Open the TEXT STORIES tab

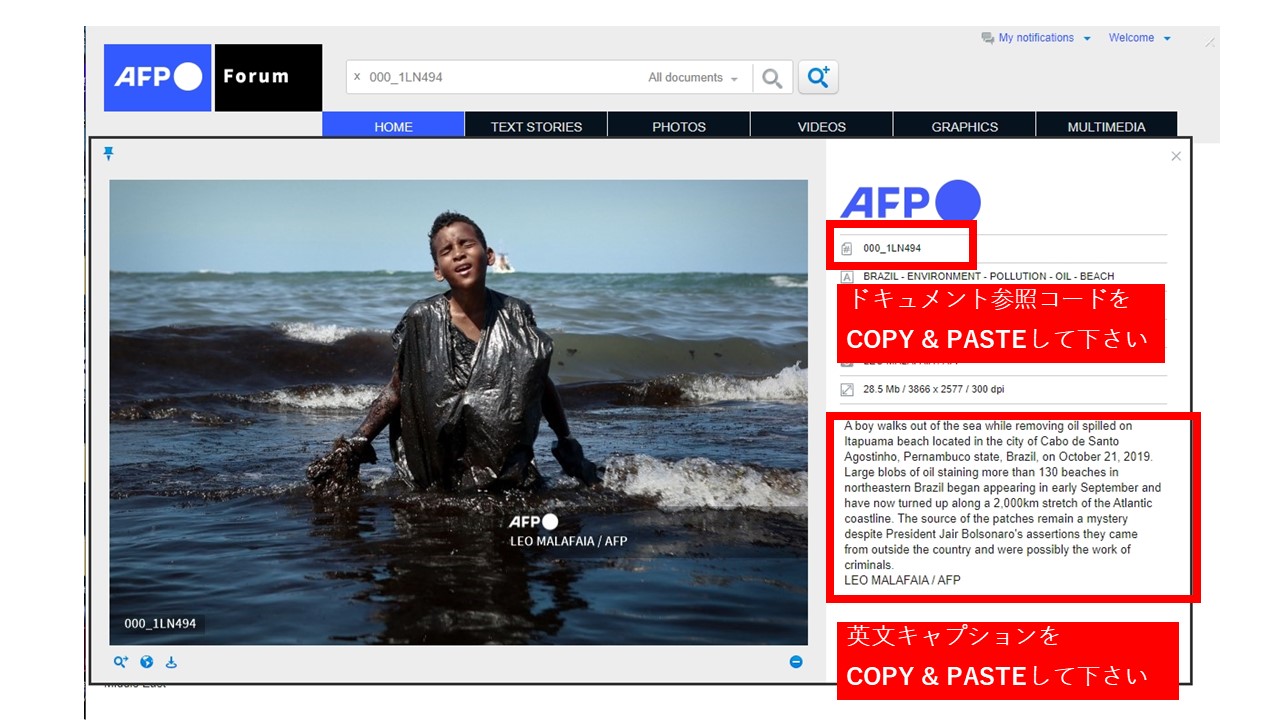(x=536, y=127)
